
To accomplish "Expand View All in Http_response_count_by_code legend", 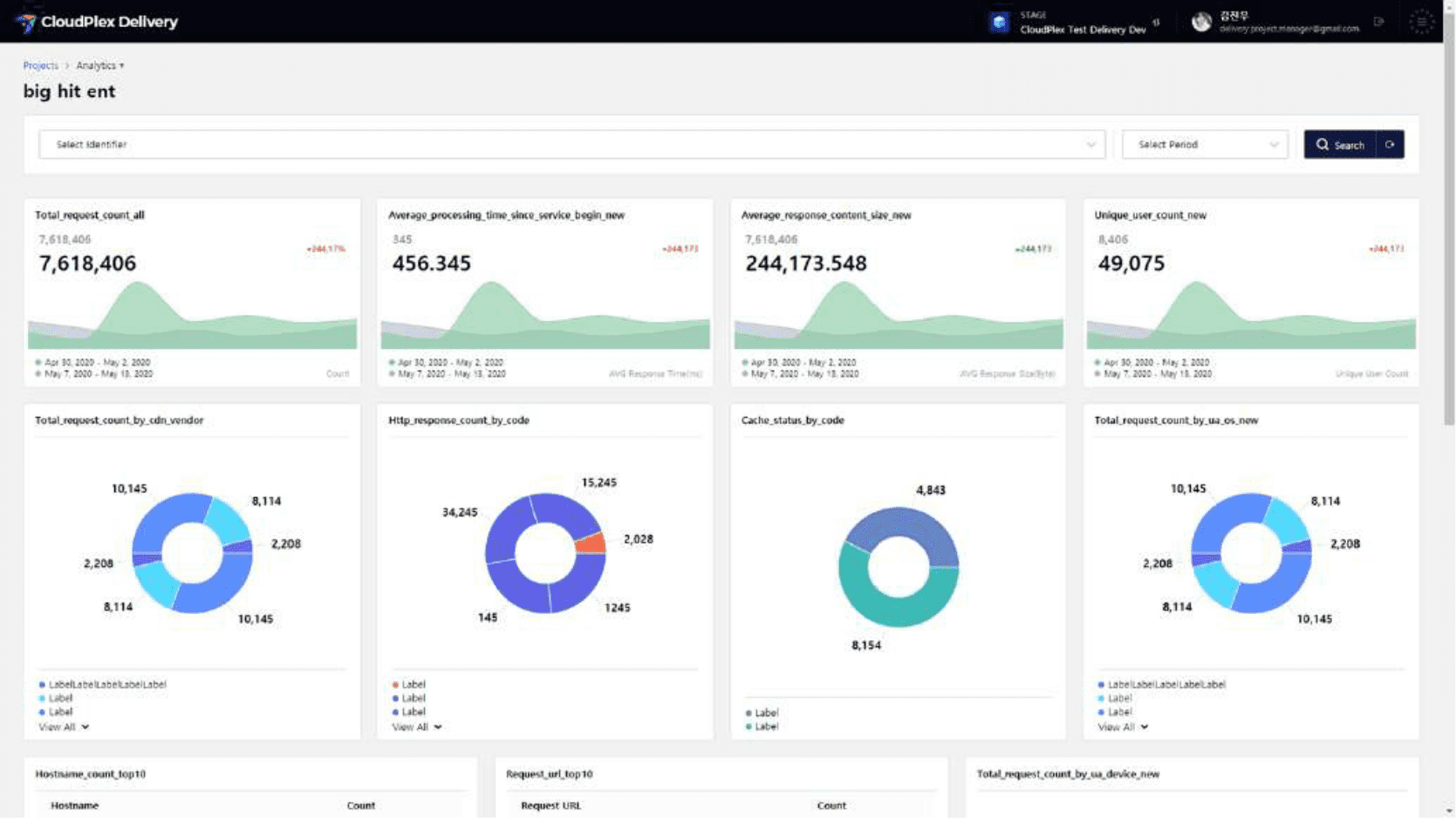I will (417, 727).
